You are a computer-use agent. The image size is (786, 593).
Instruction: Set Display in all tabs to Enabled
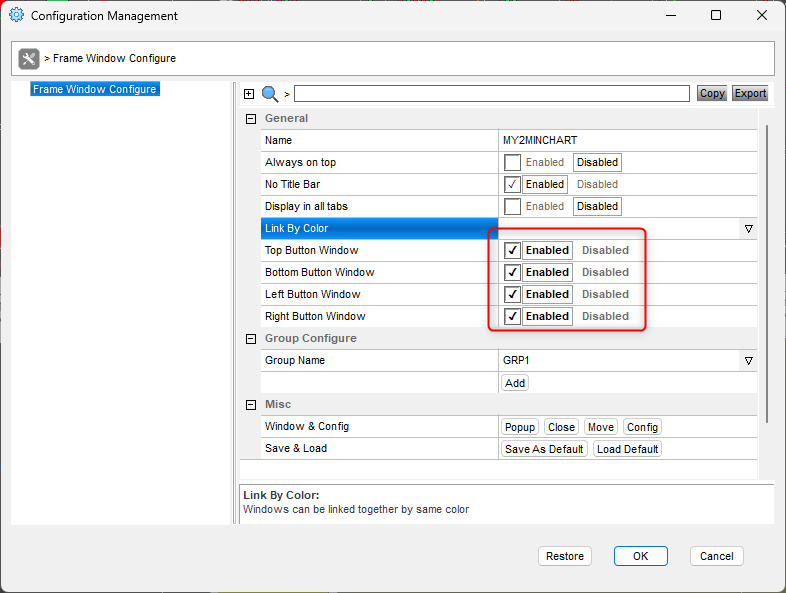pos(545,207)
